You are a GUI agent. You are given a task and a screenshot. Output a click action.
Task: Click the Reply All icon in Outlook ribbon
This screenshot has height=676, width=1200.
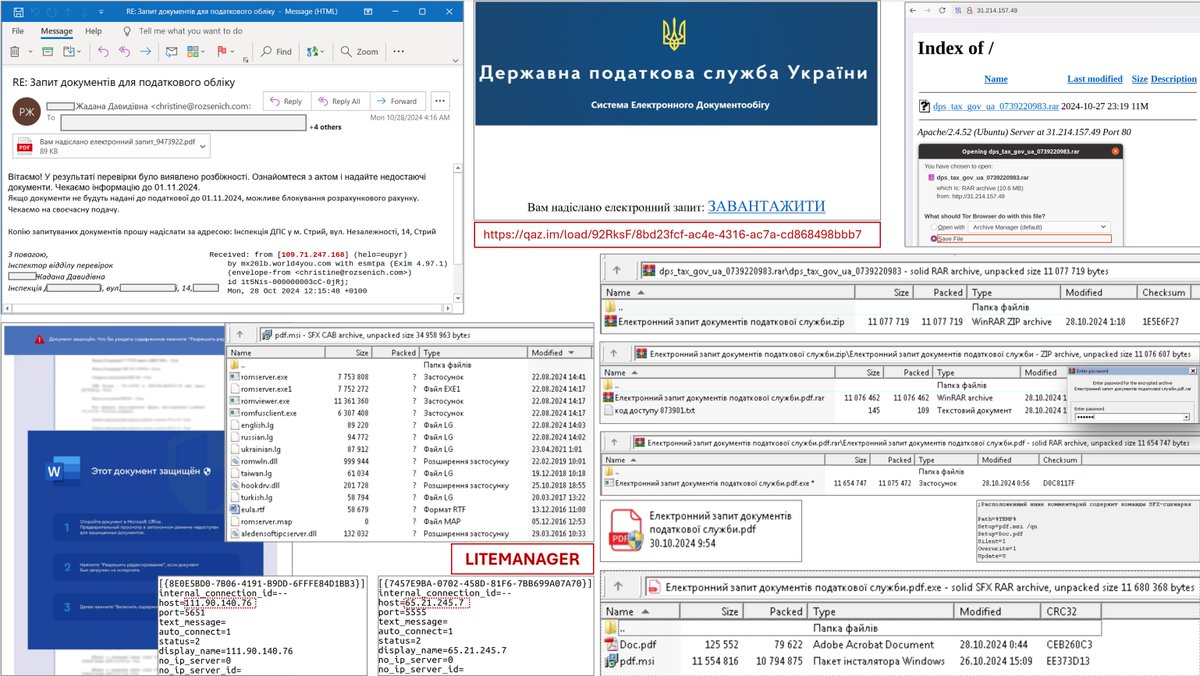click(x=125, y=51)
